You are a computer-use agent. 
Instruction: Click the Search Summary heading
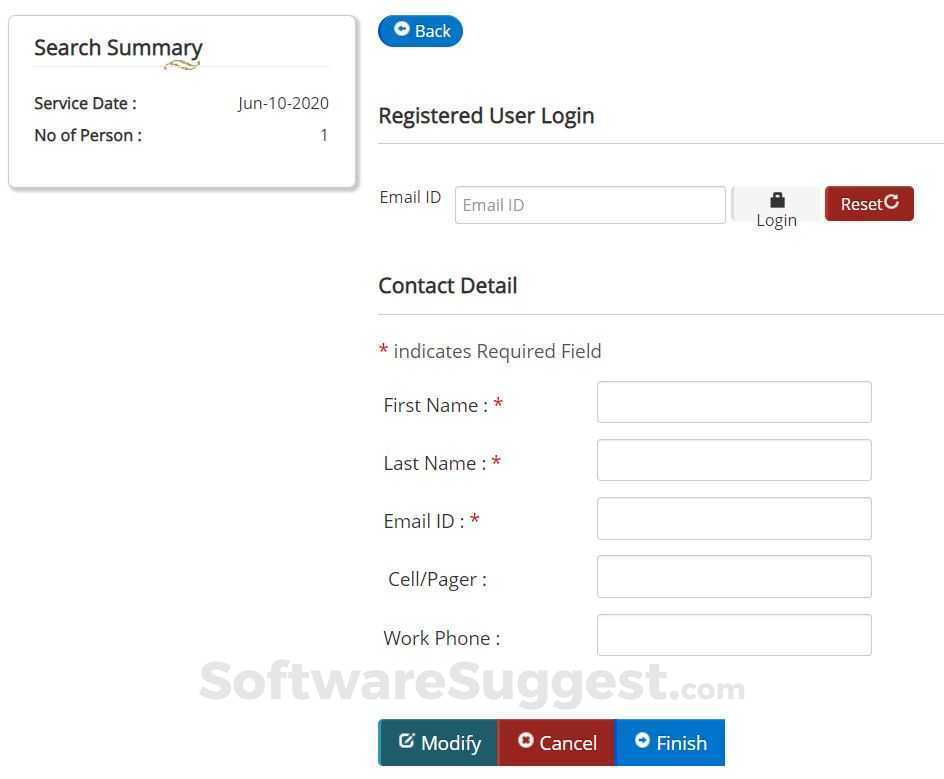point(118,48)
